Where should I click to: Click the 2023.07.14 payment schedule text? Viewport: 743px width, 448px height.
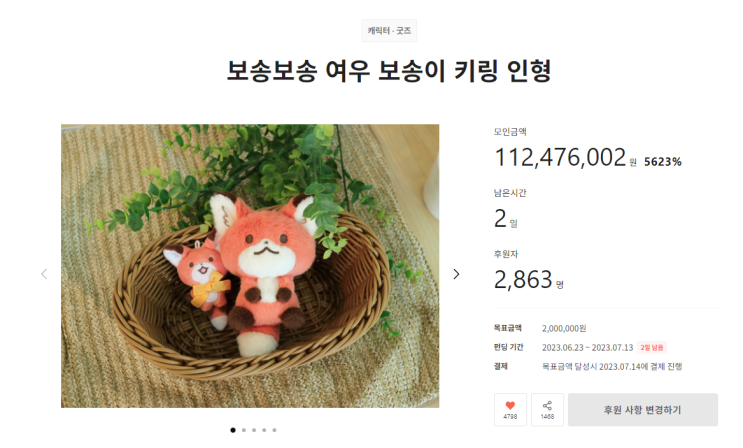[x=612, y=366]
